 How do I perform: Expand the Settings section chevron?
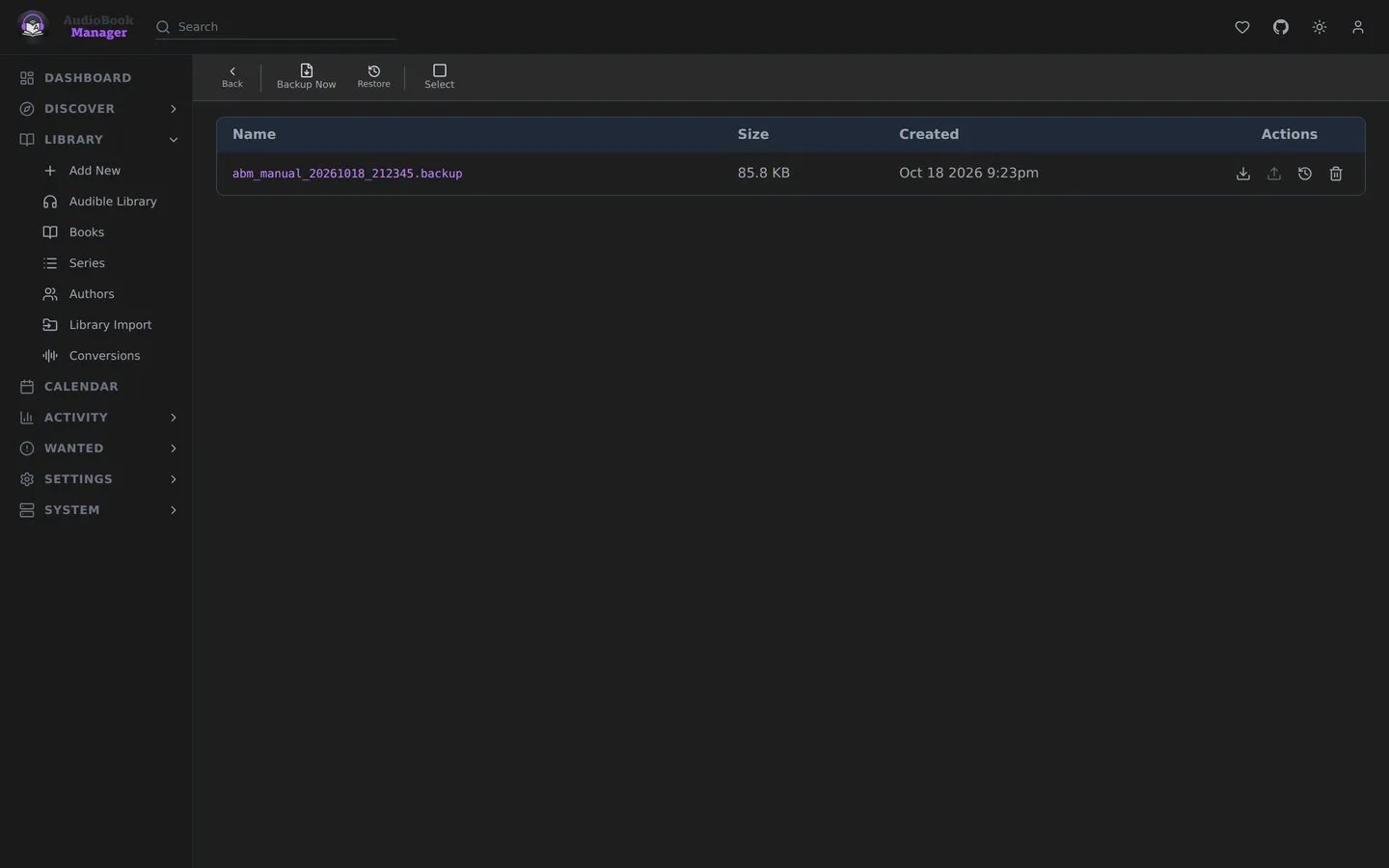click(174, 479)
